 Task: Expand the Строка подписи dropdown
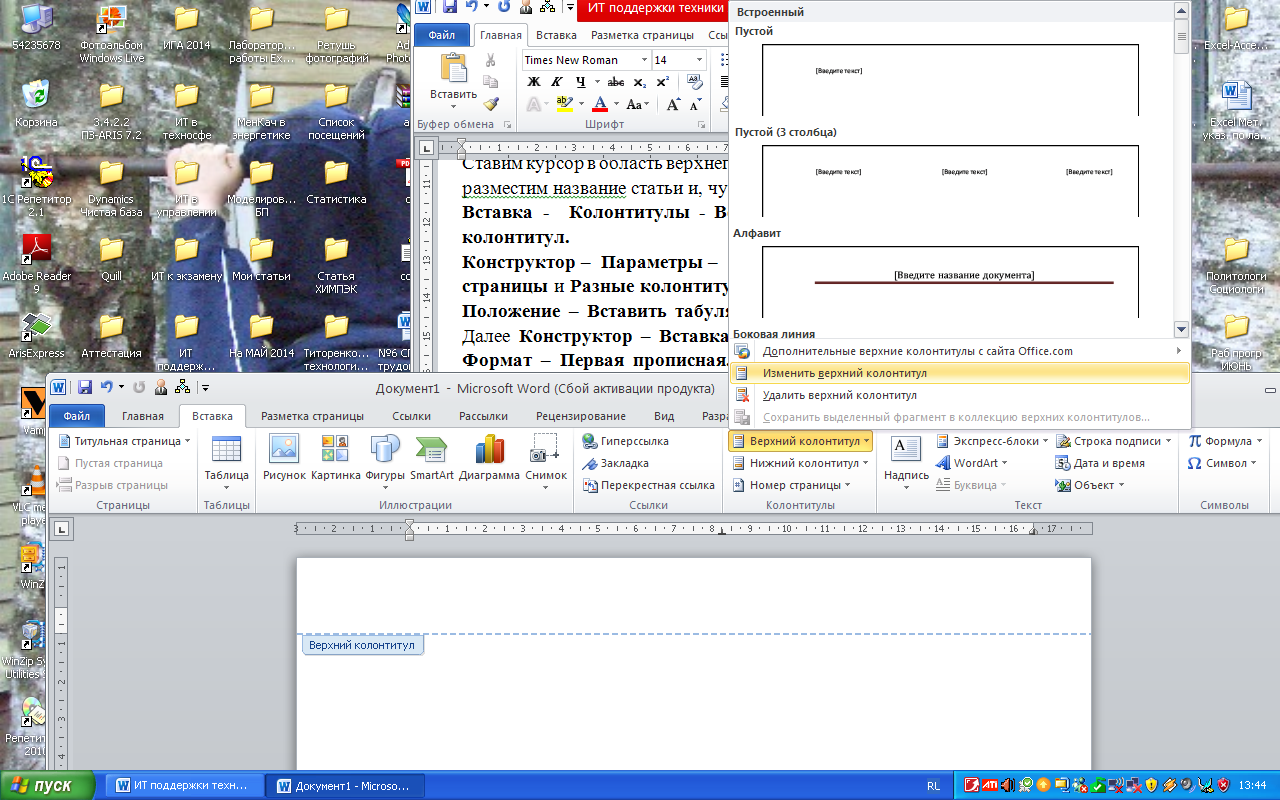(1114, 441)
